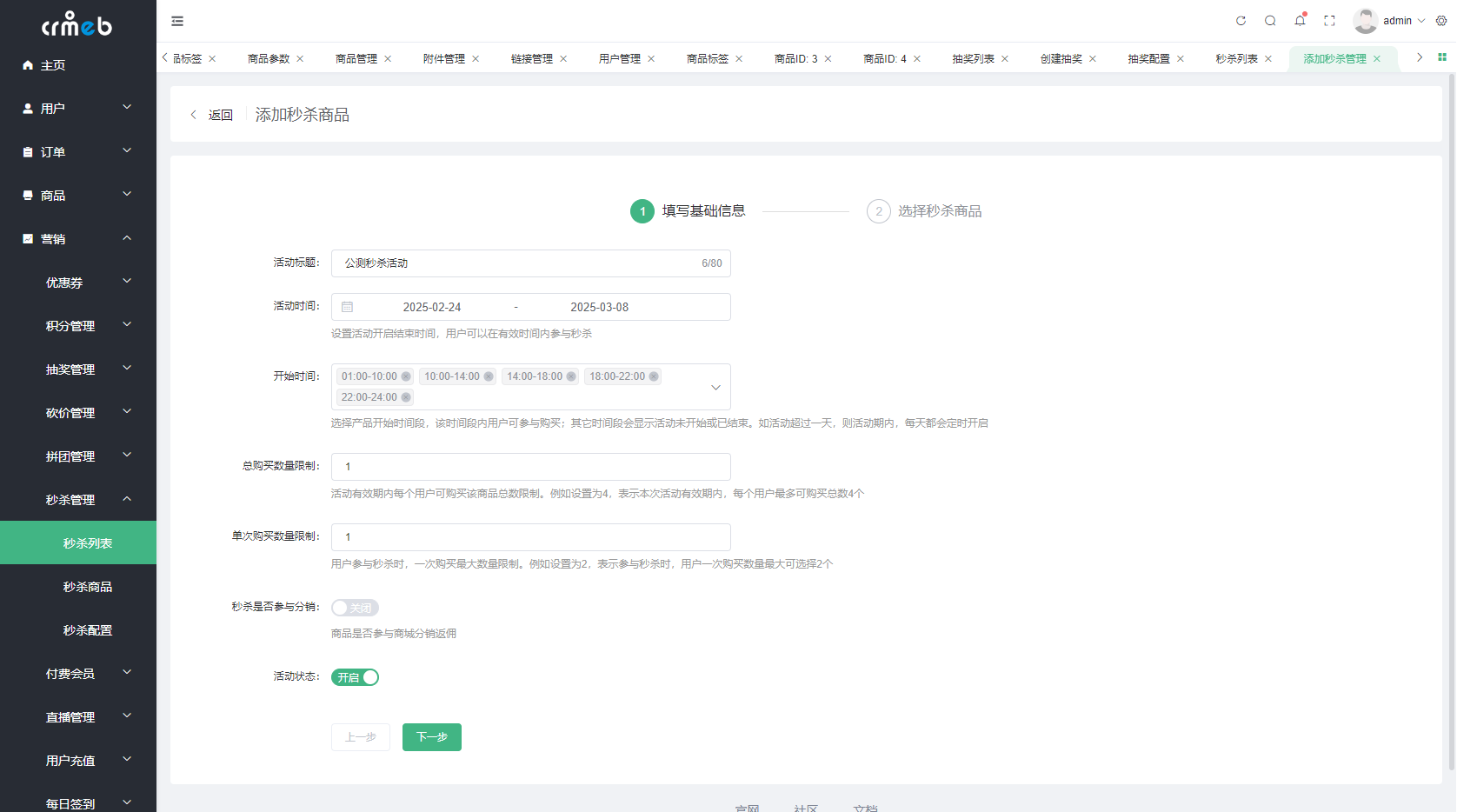Click the 下一步 button
Screen dimensions: 1457x812
click(432, 737)
